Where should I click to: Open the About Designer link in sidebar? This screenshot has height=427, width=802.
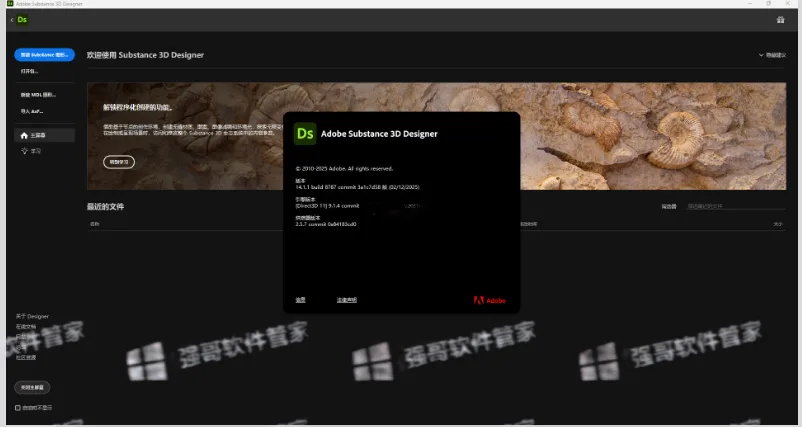[x=32, y=317]
